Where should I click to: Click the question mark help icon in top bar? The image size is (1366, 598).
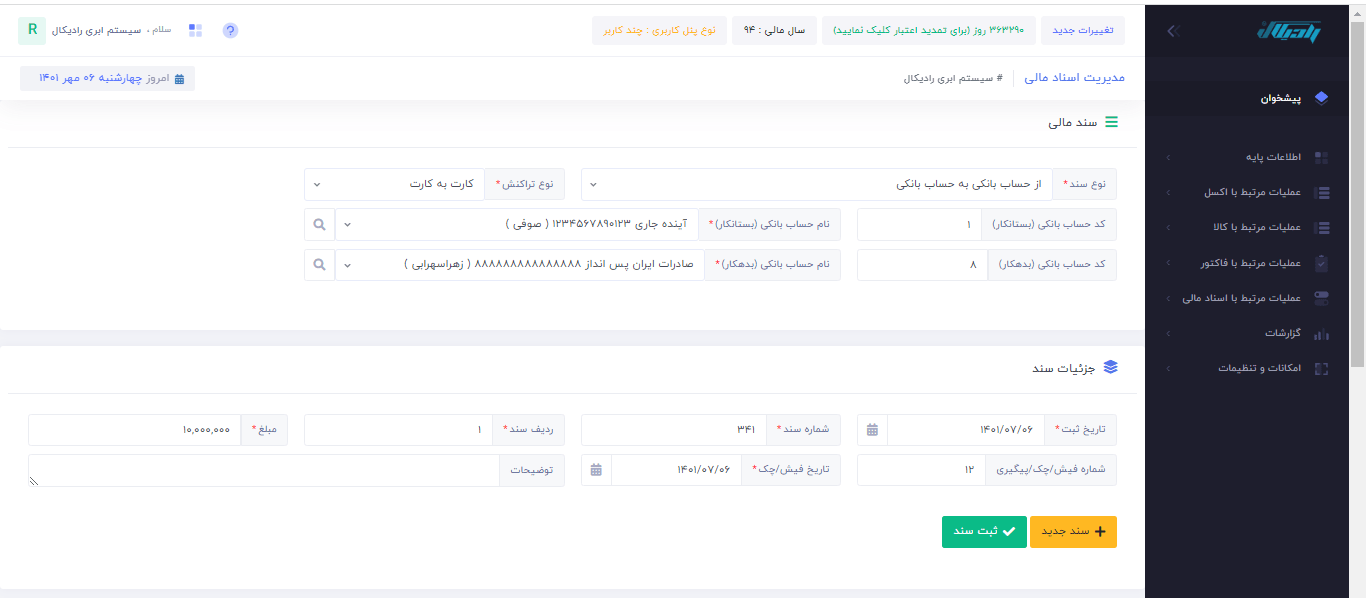(x=230, y=31)
